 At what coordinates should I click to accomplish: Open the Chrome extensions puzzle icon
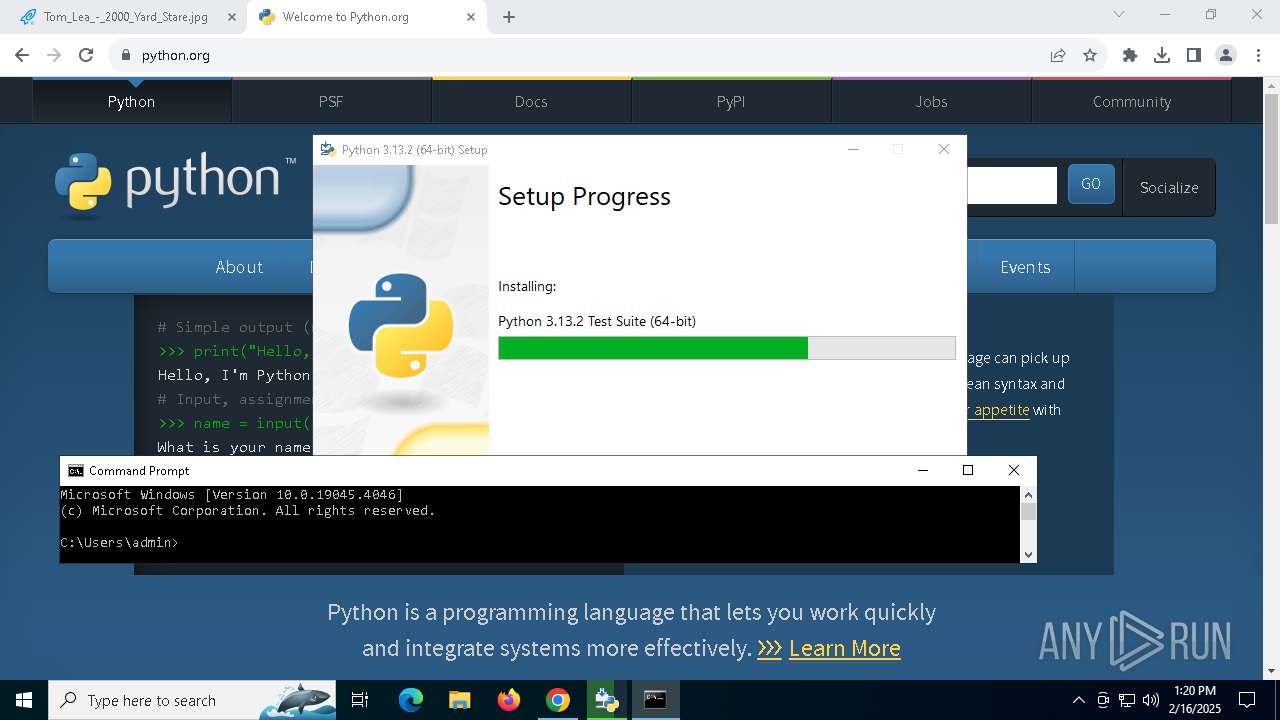1130,55
